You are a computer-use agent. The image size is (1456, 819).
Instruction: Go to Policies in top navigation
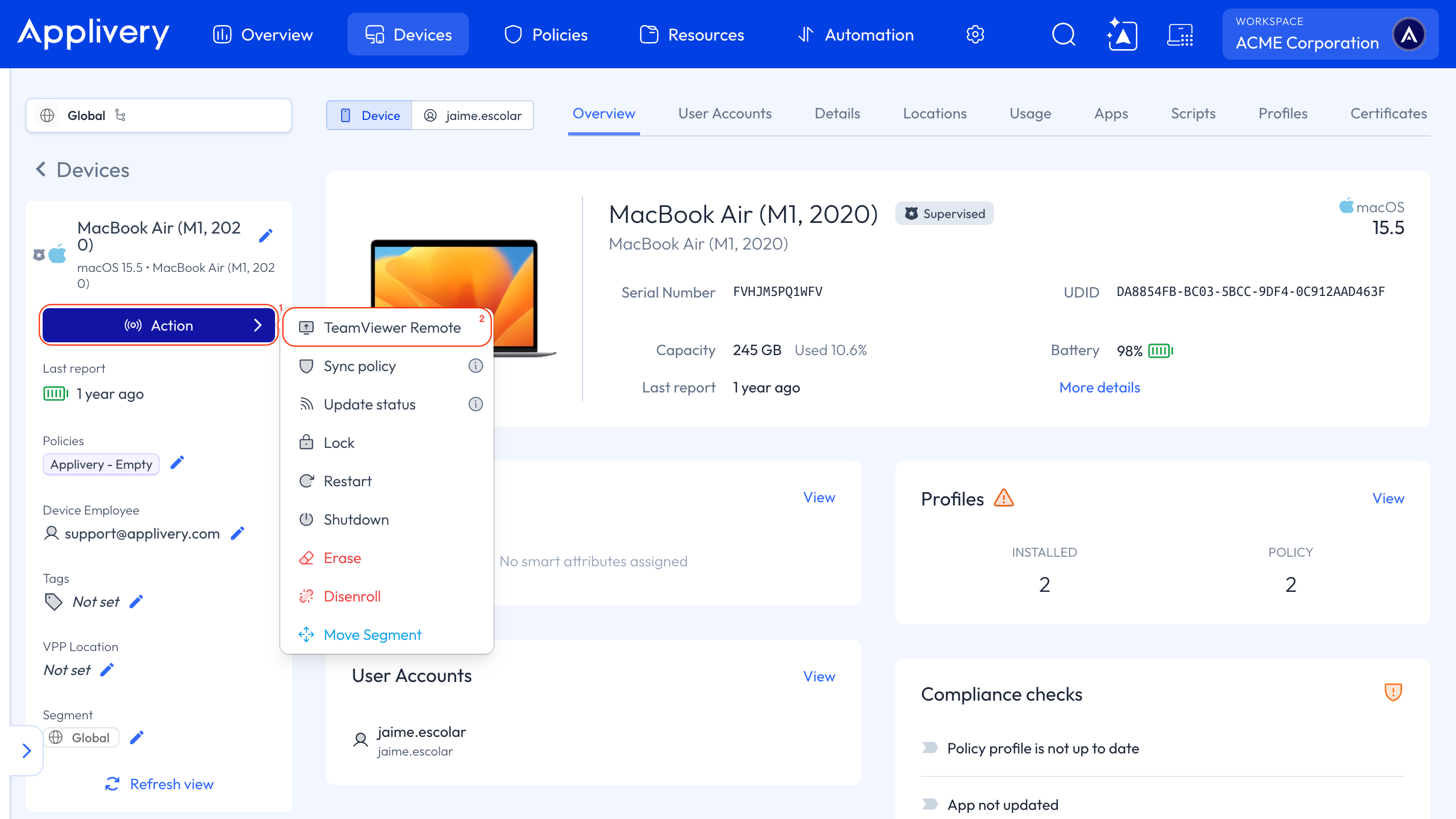point(545,35)
